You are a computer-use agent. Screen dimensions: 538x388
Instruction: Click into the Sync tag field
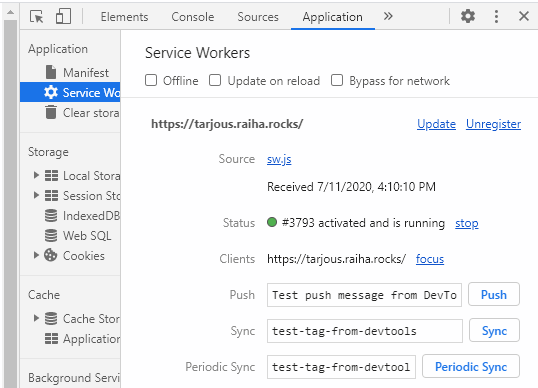(x=365, y=331)
